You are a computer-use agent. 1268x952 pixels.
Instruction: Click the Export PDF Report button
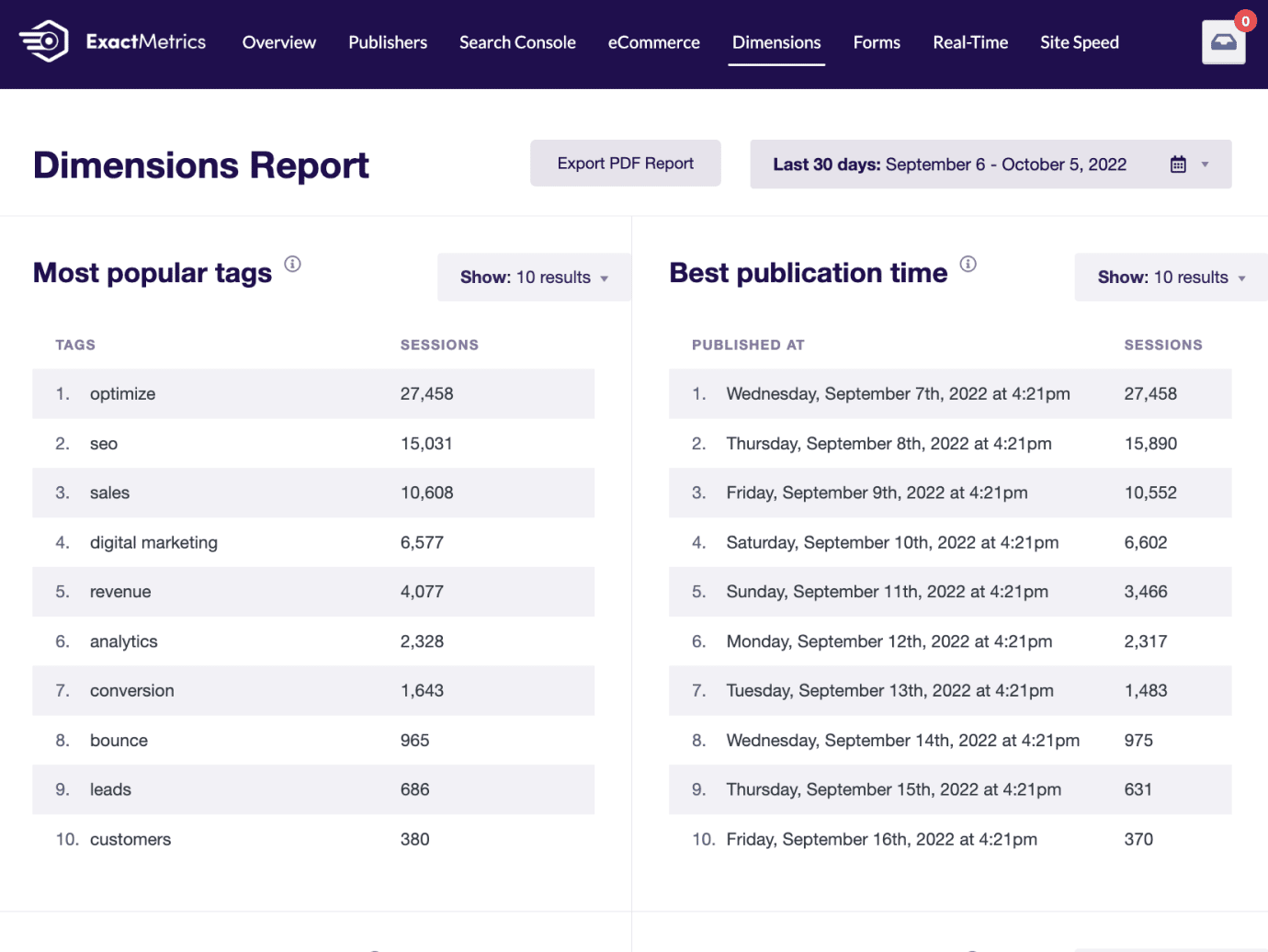[x=625, y=163]
